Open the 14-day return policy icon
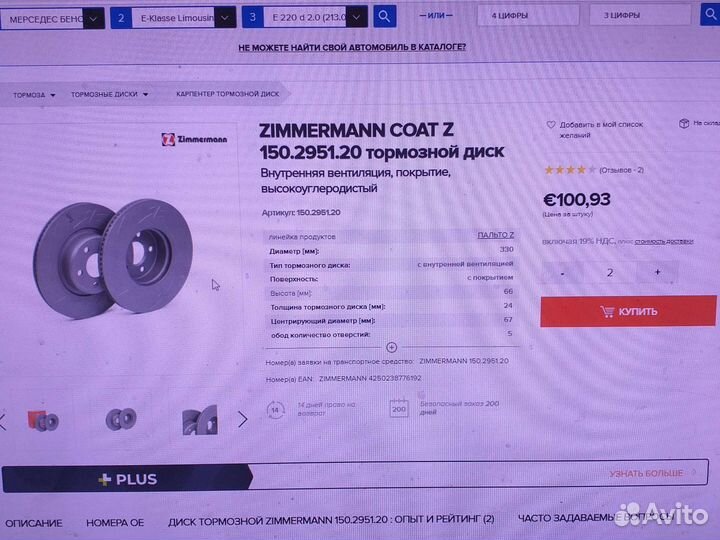720x540 pixels. point(276,410)
